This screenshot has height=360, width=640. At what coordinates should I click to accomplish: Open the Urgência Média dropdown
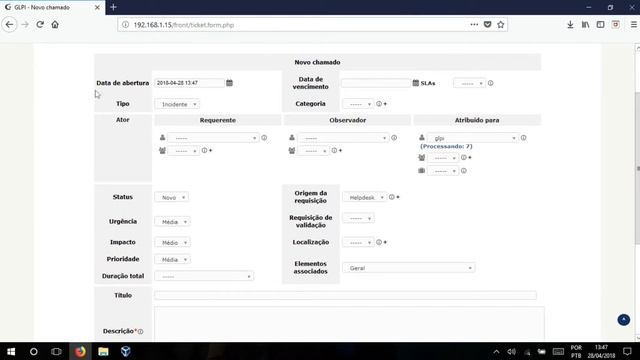[172, 222]
